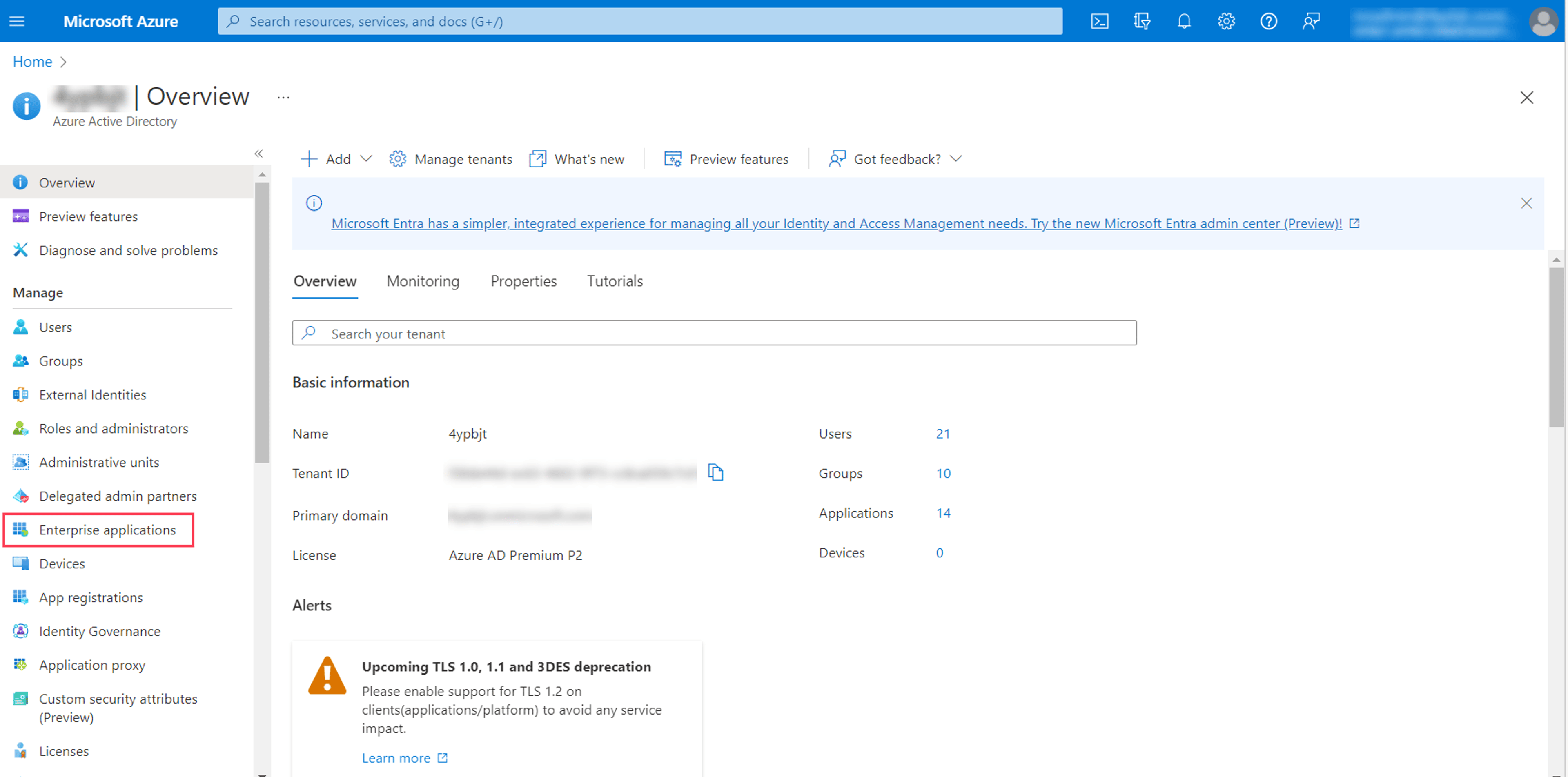Open the ellipsis more options menu
The width and height of the screenshot is (1568, 777).
tap(283, 97)
